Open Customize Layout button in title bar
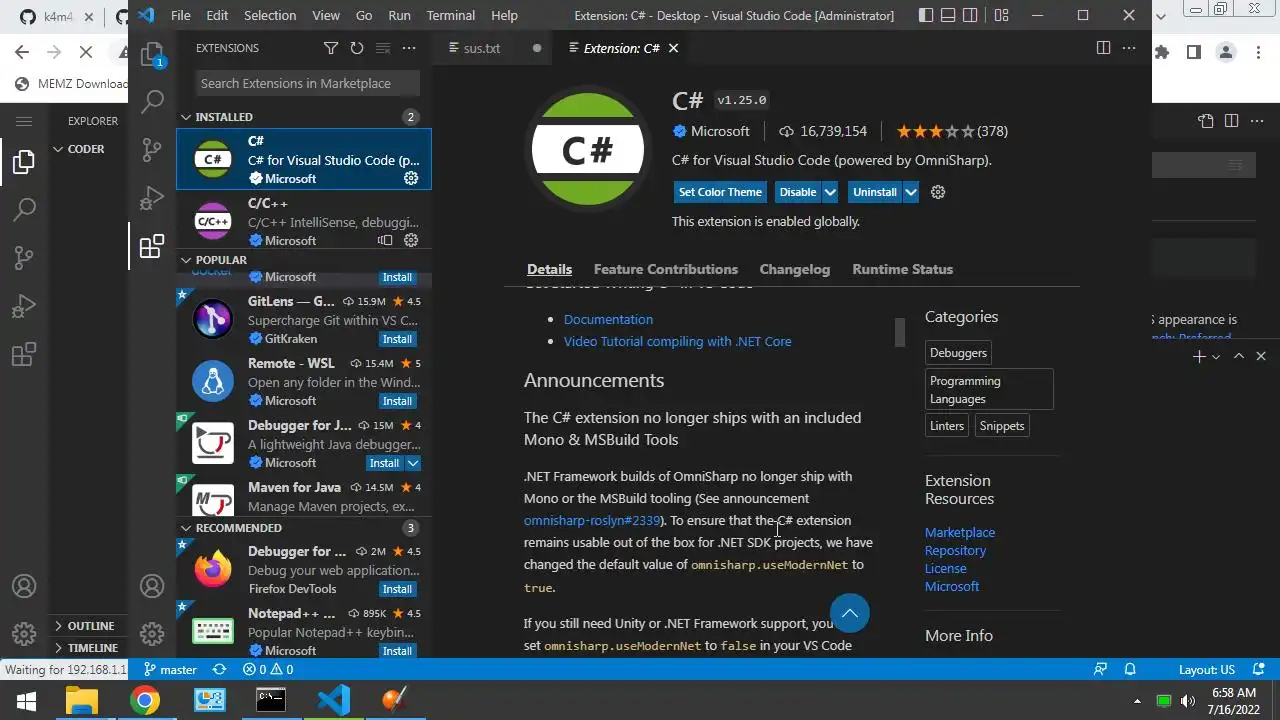This screenshot has width=1280, height=720. tap(1001, 15)
